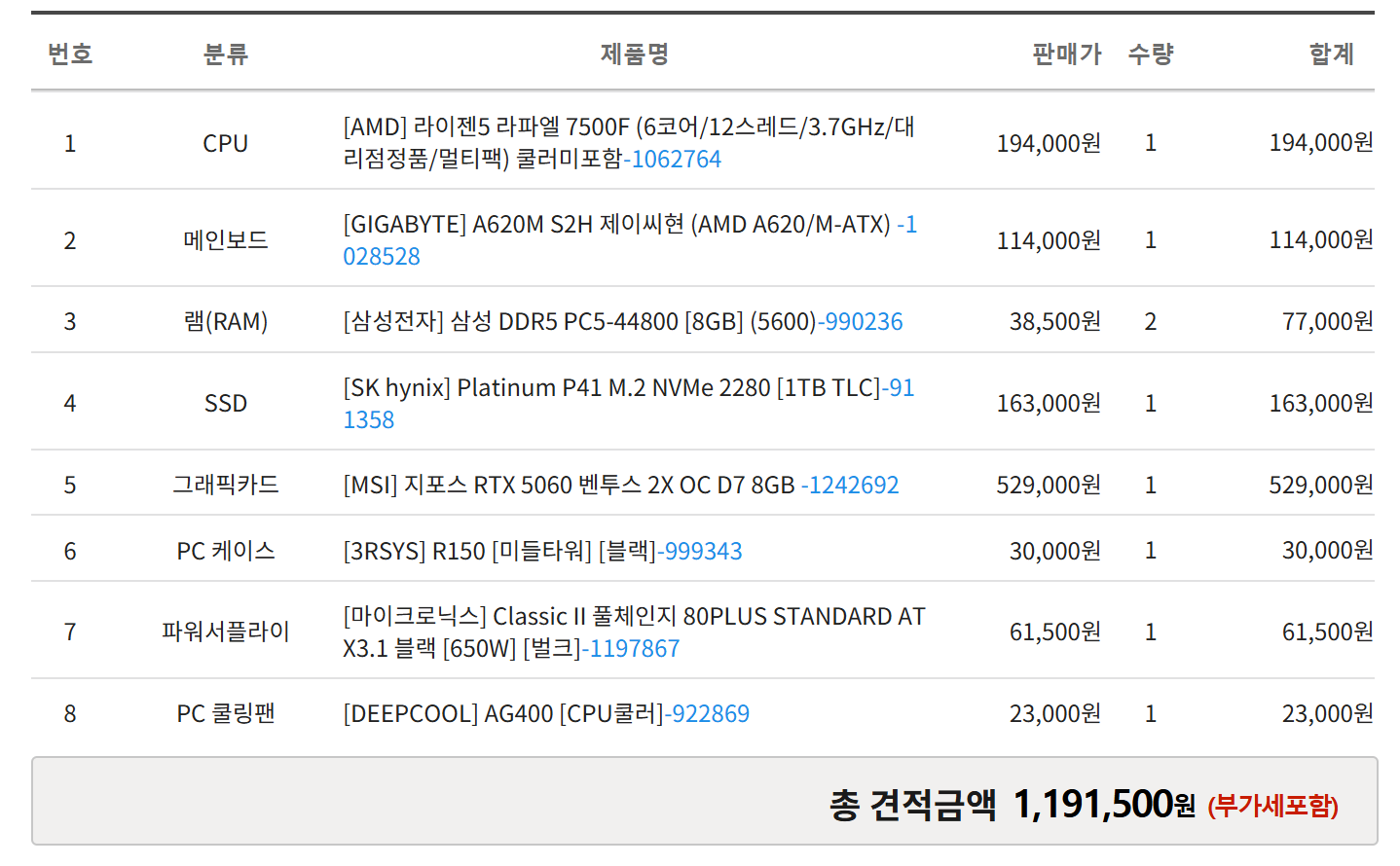The image size is (1400, 866).
Task: Sort by the 합계 column header
Action: (1331, 55)
